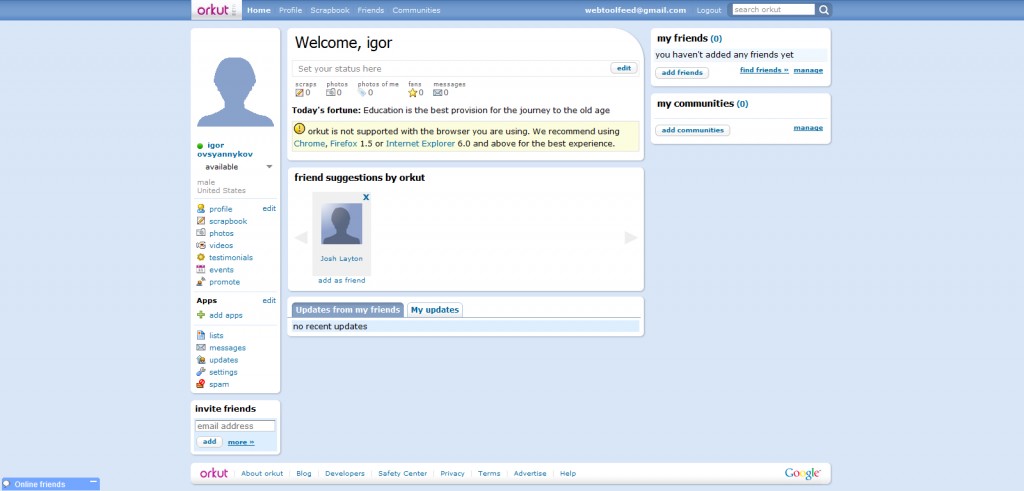Click edit next to profile in sidebar
Image resolution: width=1024 pixels, height=491 pixels.
(x=269, y=209)
